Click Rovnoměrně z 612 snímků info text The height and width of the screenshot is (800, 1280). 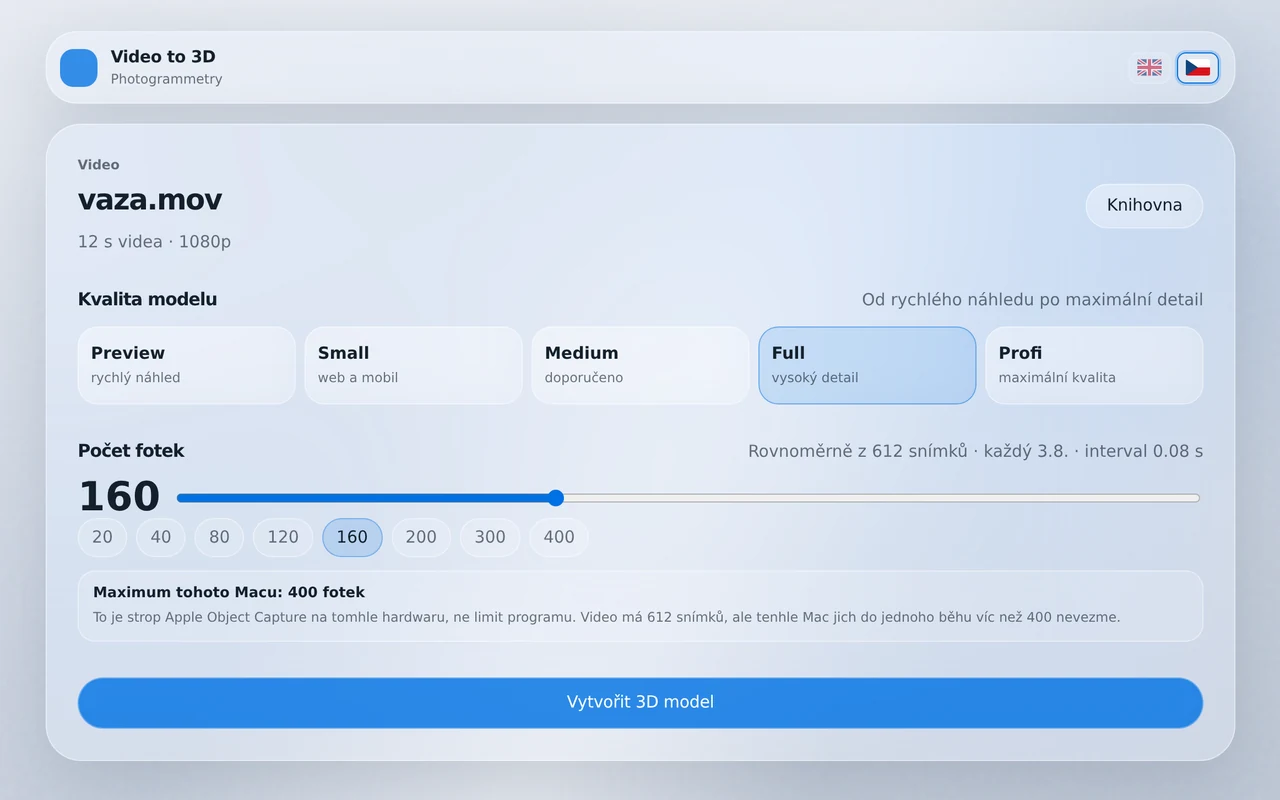tap(975, 451)
